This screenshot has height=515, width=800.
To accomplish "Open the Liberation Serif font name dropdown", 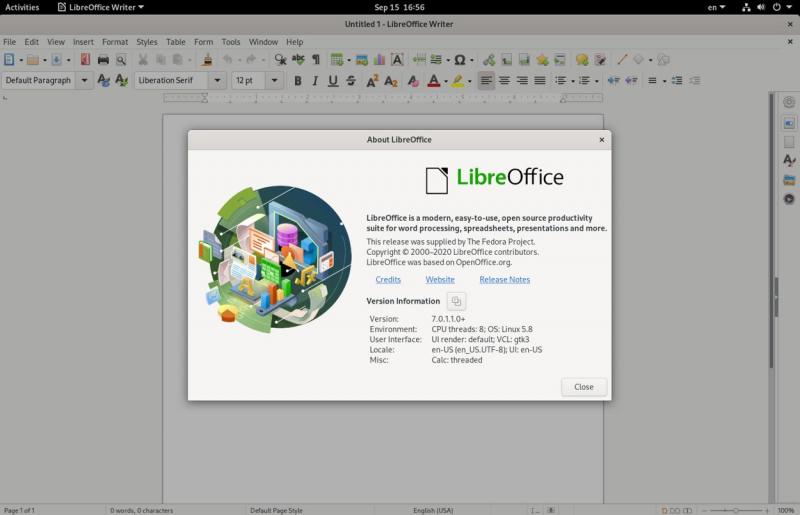I will click(218, 81).
